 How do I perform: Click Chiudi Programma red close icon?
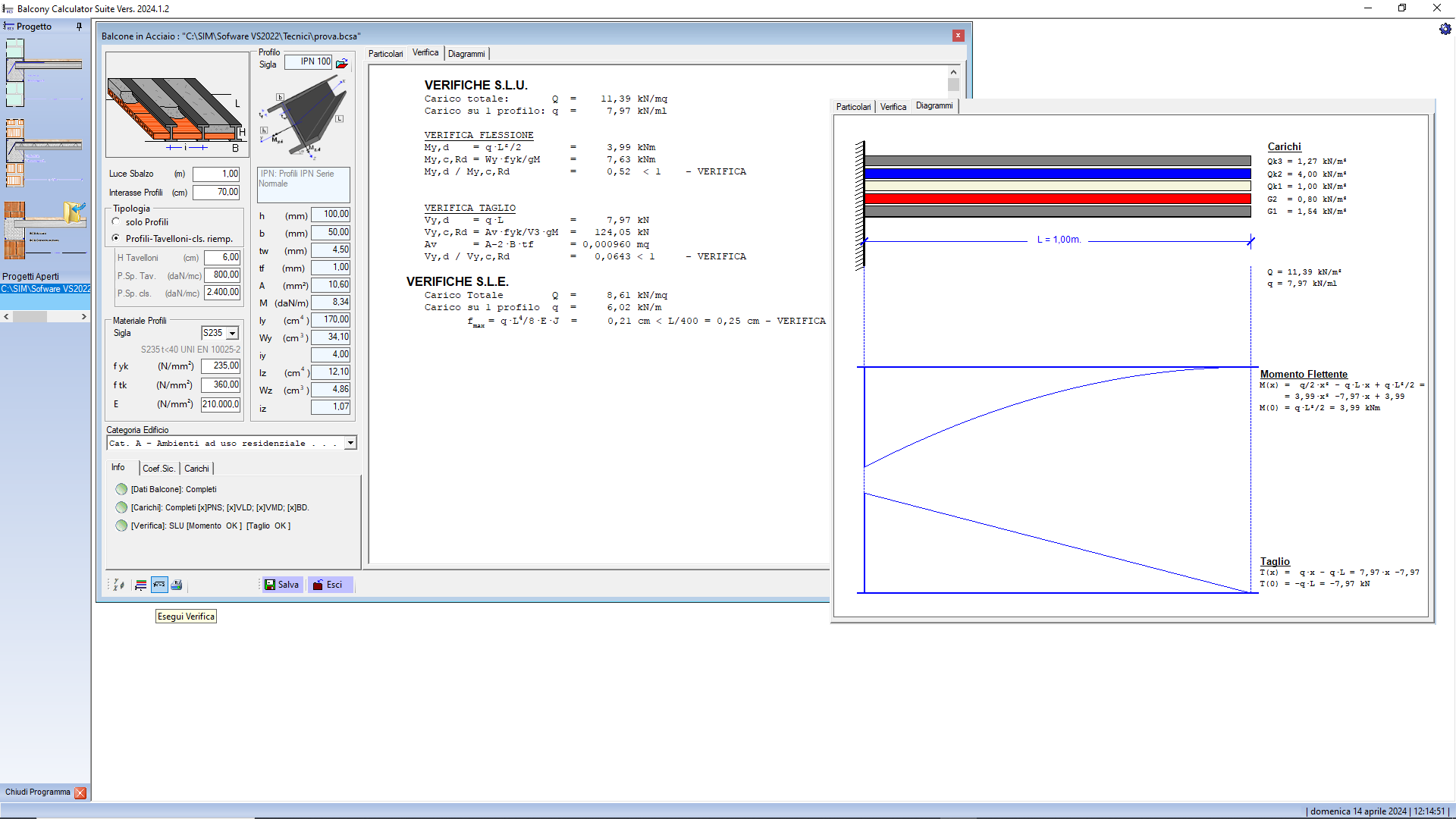pos(80,792)
